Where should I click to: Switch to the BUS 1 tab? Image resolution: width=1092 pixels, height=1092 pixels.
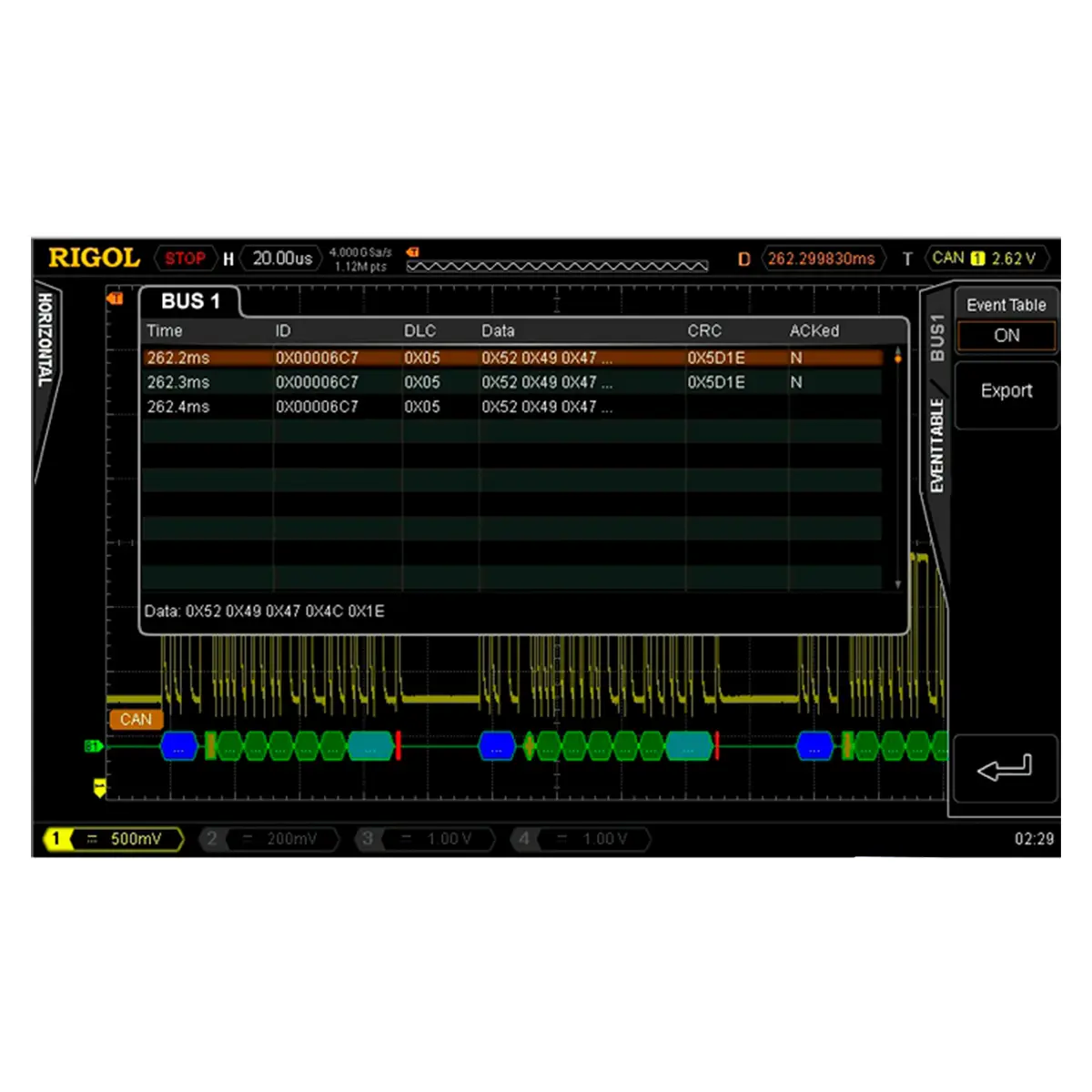pos(190,302)
